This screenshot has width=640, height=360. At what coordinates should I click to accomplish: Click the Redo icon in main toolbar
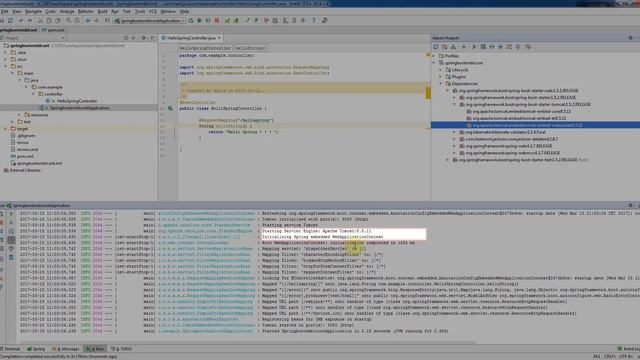[x=30, y=20]
